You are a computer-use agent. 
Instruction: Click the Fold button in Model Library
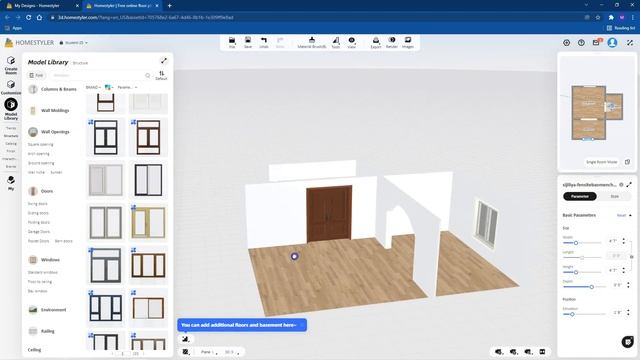pyautogui.click(x=36, y=75)
